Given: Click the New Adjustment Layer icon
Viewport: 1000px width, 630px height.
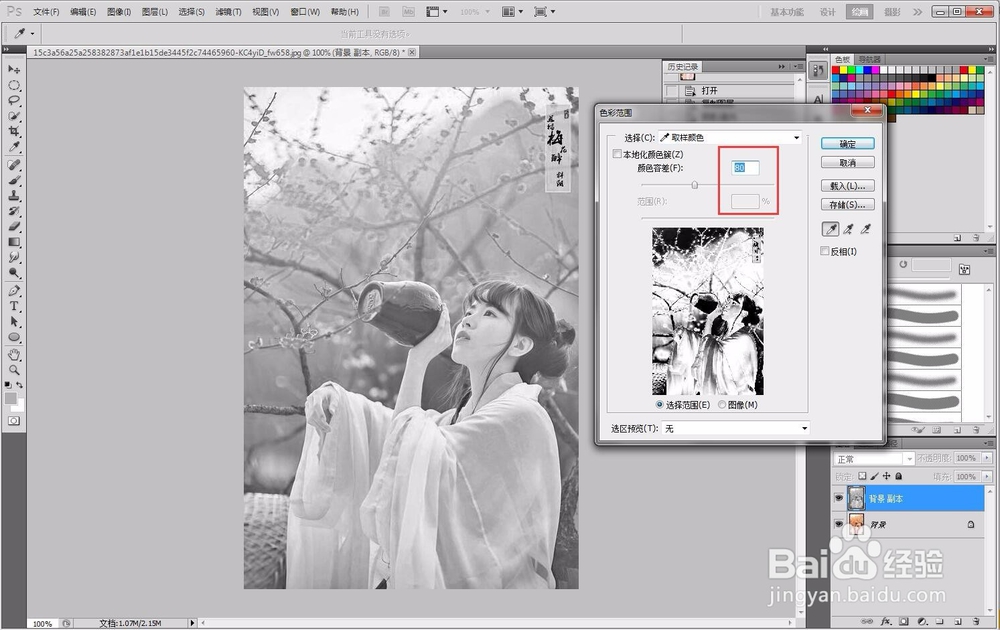Looking at the screenshot, I should (x=922, y=621).
